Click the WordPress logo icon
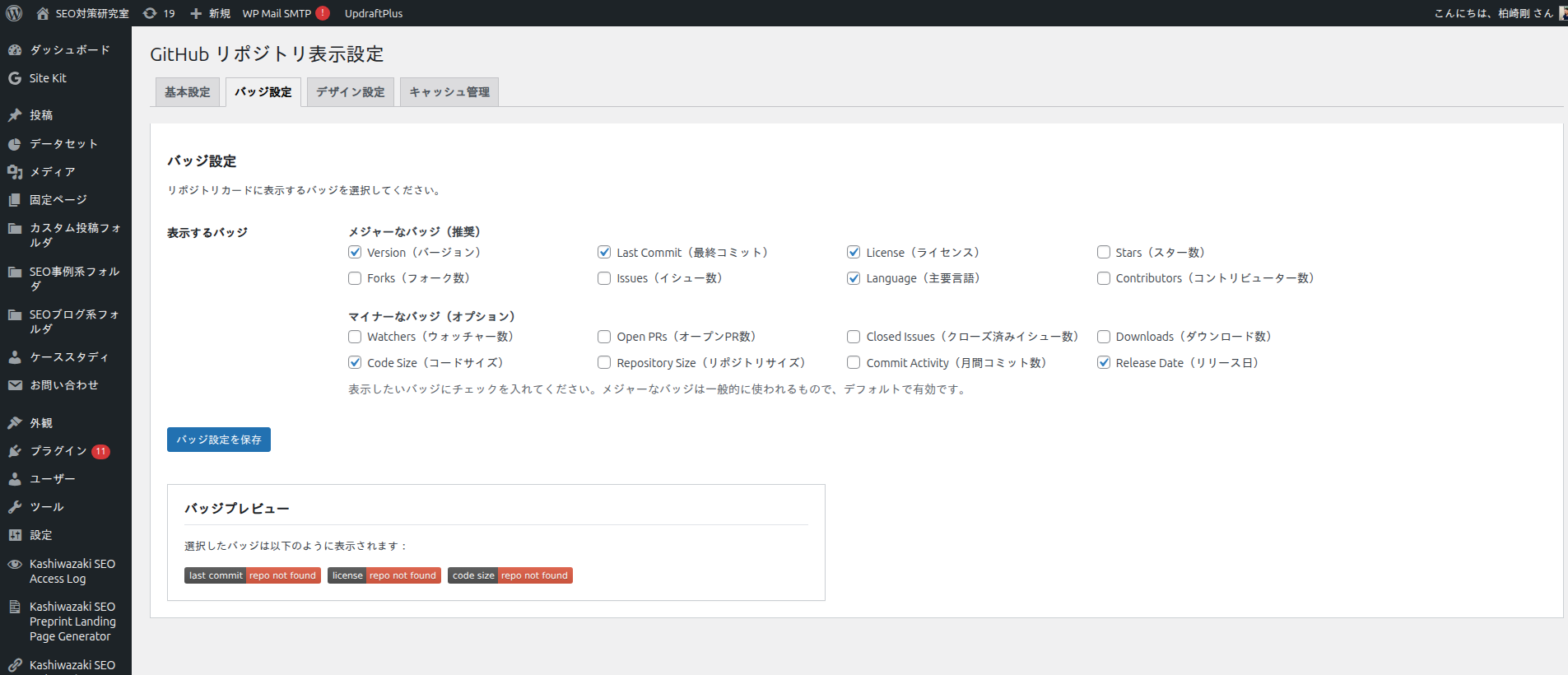This screenshot has width=1568, height=675. pos(14,13)
